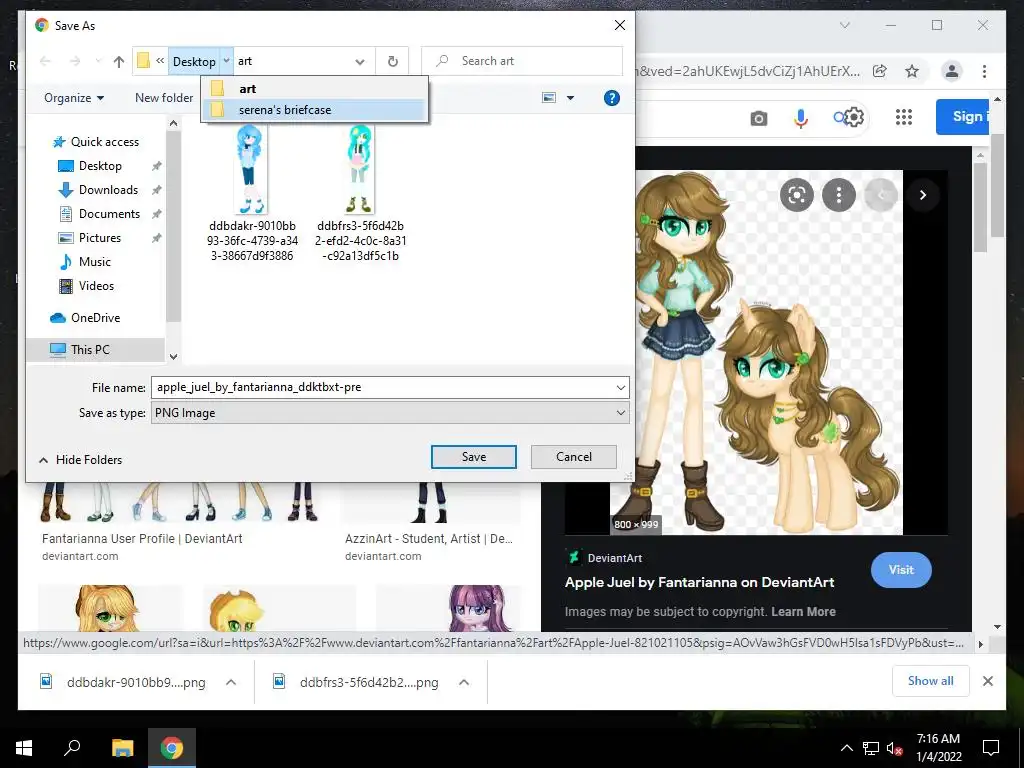1024x768 pixels.
Task: Click the network tray icon
Action: [x=871, y=748]
